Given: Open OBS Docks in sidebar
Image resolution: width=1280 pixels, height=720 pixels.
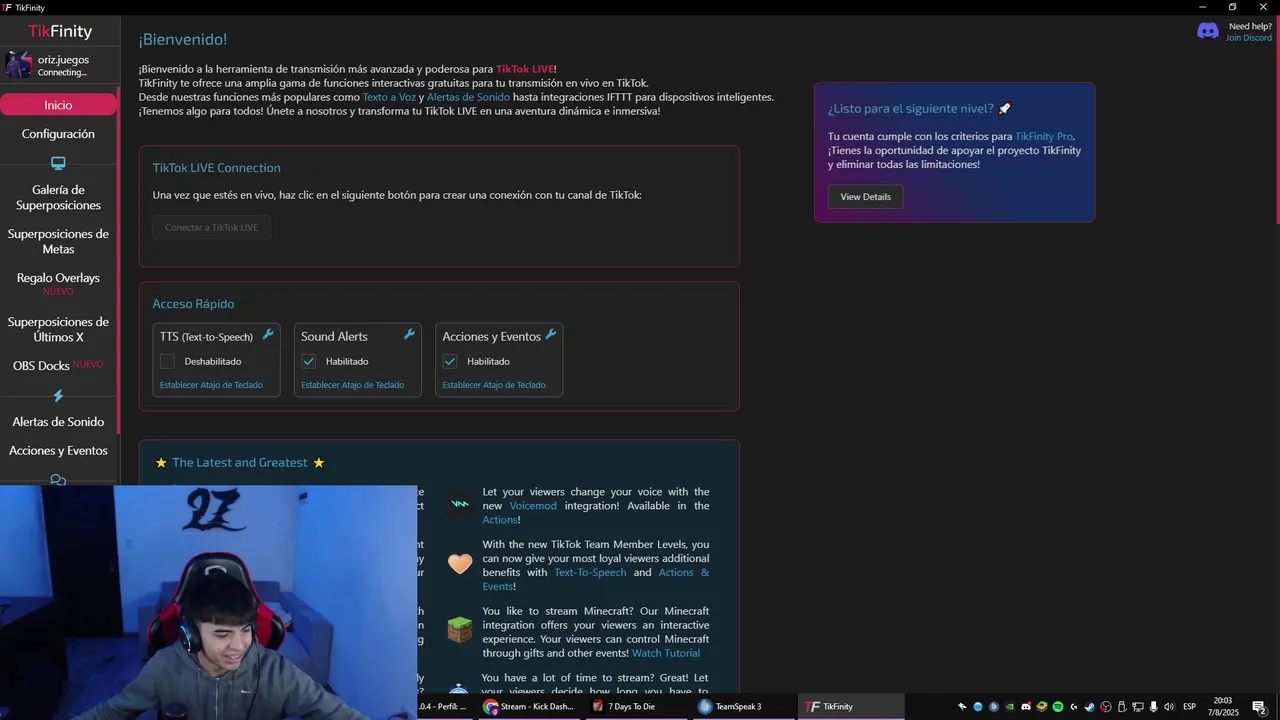Looking at the screenshot, I should (58, 366).
